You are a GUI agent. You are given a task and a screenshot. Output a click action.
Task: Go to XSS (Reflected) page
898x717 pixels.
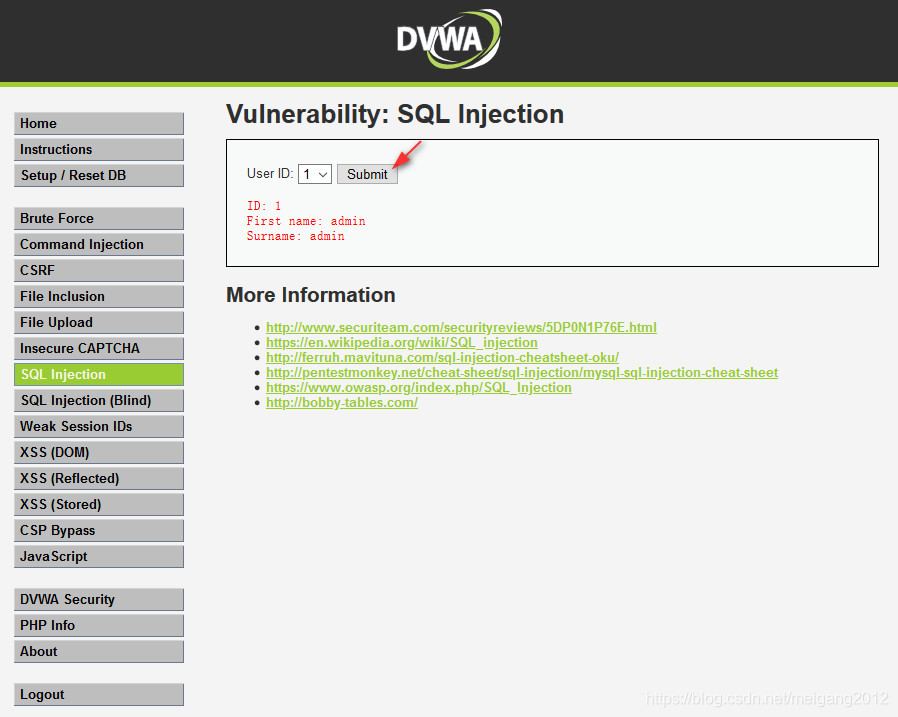tap(99, 478)
